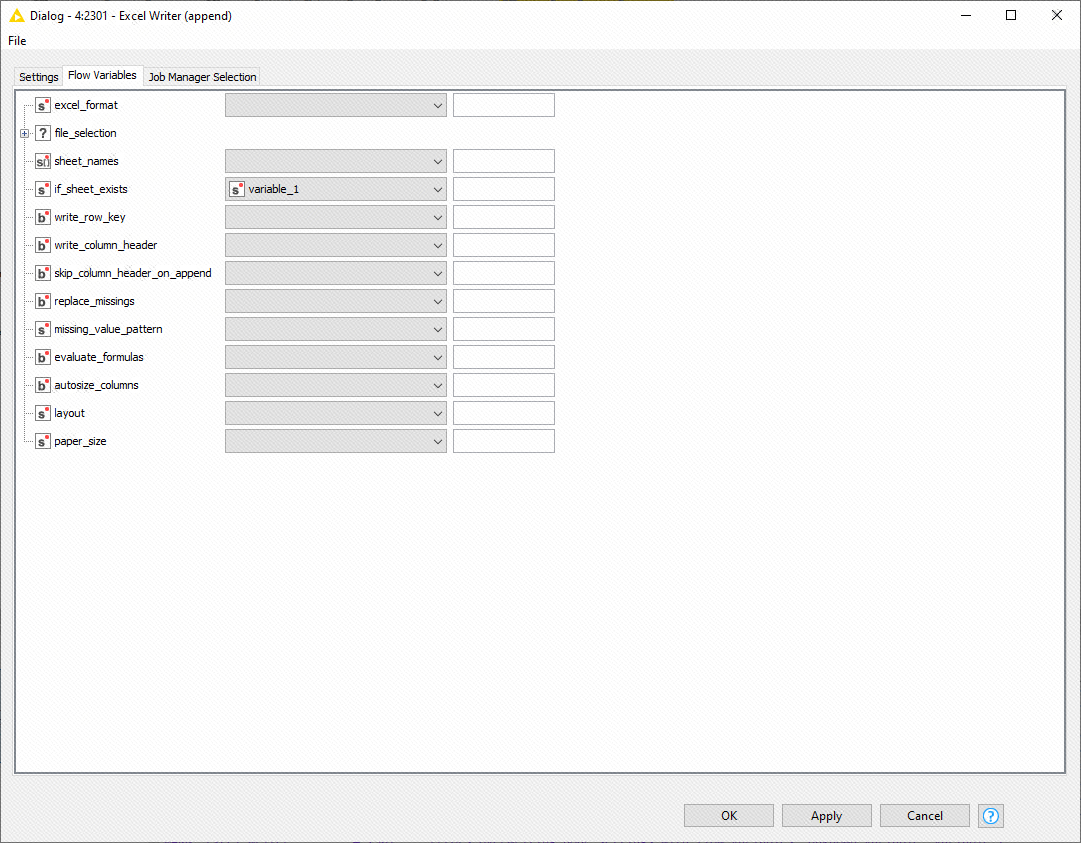Viewport: 1081px width, 843px height.
Task: Open the File menu
Action: (16, 41)
